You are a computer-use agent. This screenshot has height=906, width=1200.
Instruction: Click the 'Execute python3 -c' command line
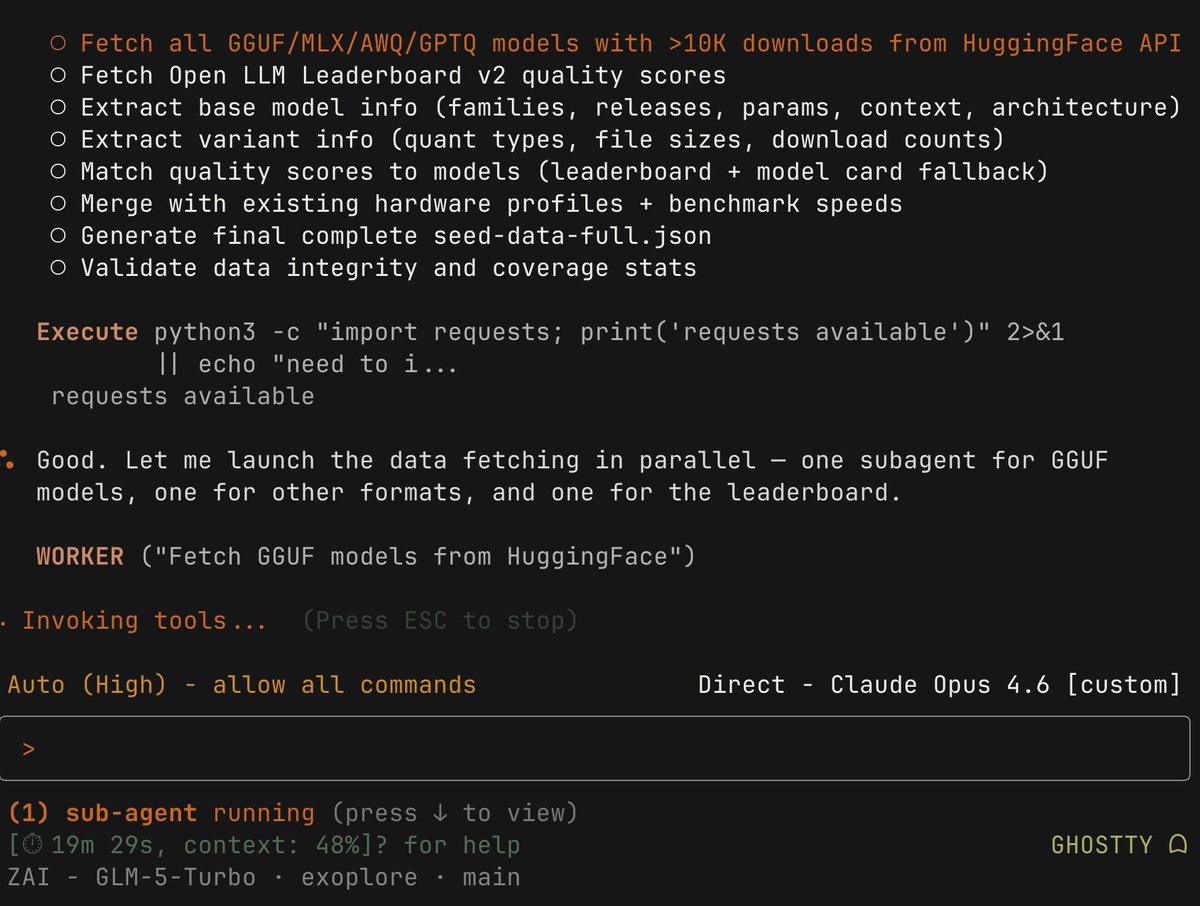[x=550, y=332]
